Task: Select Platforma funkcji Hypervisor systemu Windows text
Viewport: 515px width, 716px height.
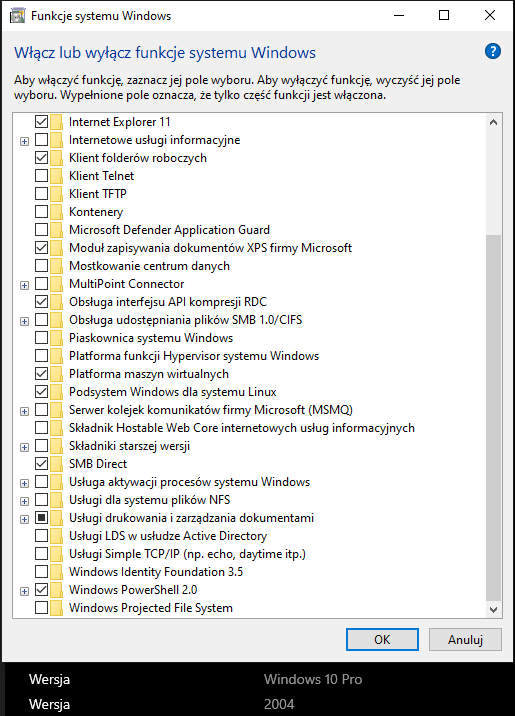Action: pyautogui.click(x=194, y=356)
